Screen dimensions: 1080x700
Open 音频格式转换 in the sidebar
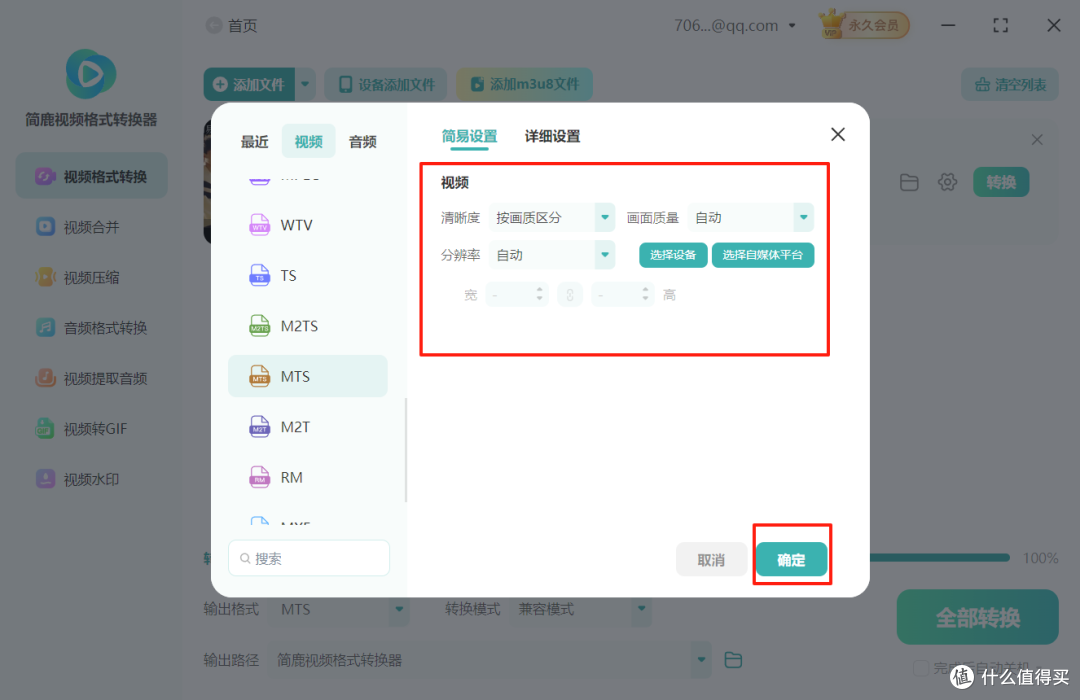[92, 327]
